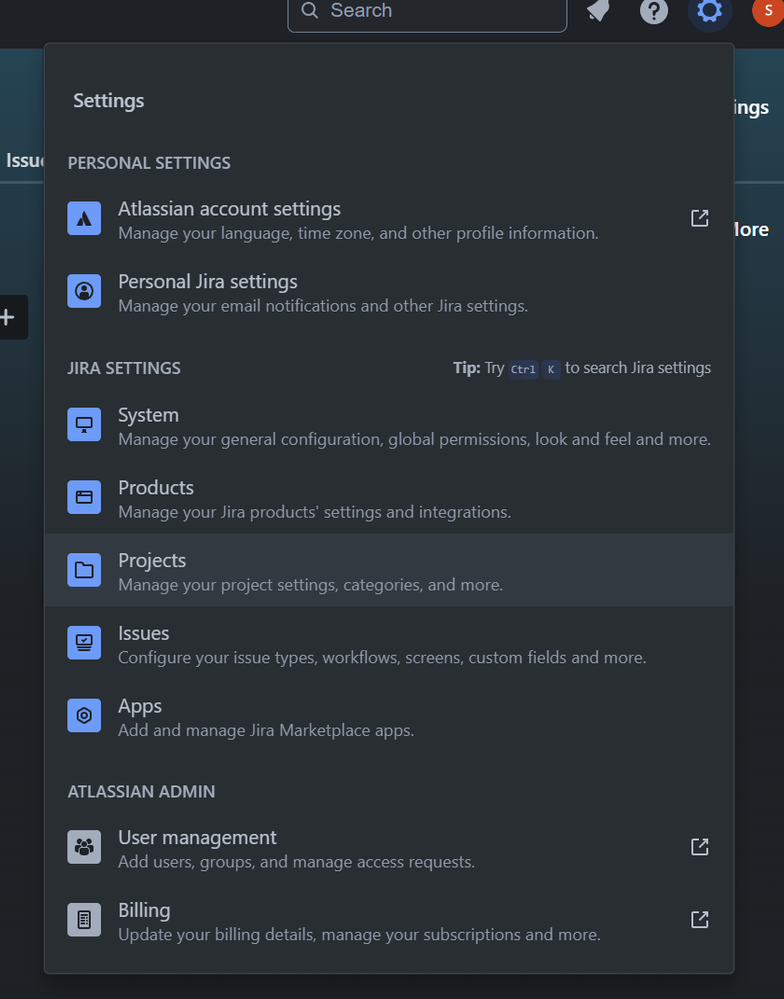Click 'Update your billing details' description text
The height and width of the screenshot is (999, 784).
(x=359, y=935)
